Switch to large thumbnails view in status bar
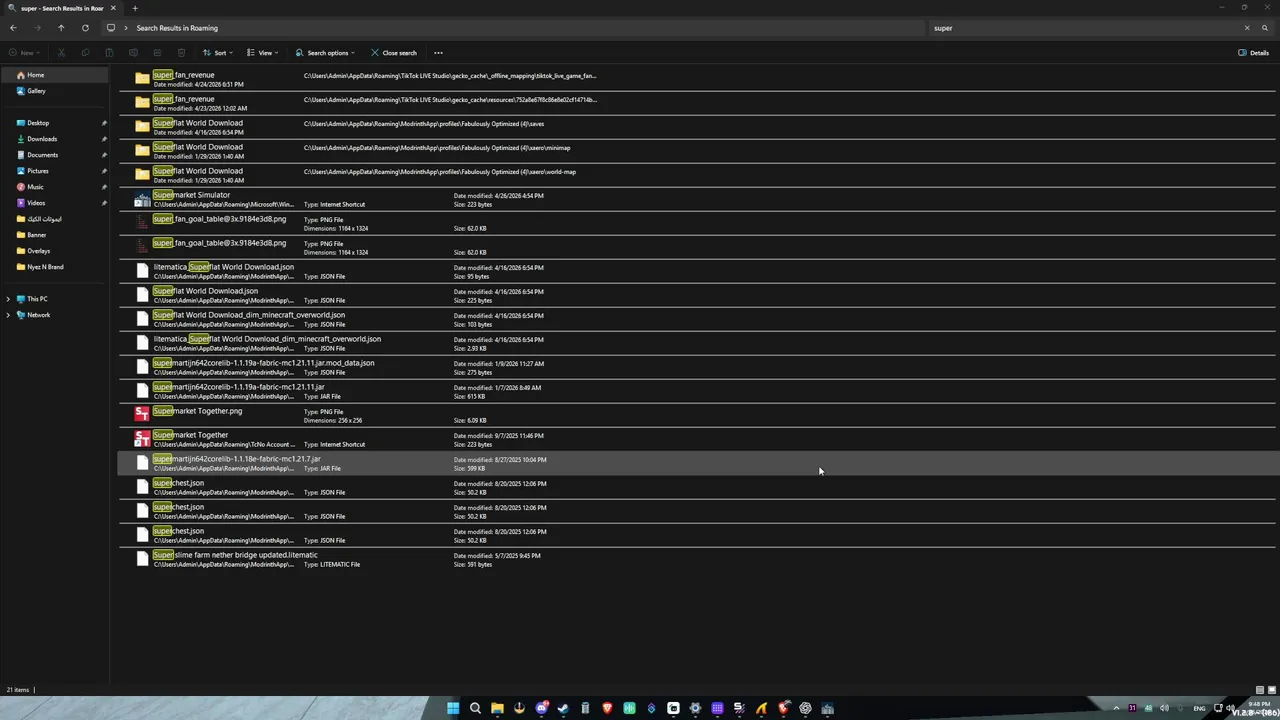Screen dimensions: 1280x720 (1271, 690)
